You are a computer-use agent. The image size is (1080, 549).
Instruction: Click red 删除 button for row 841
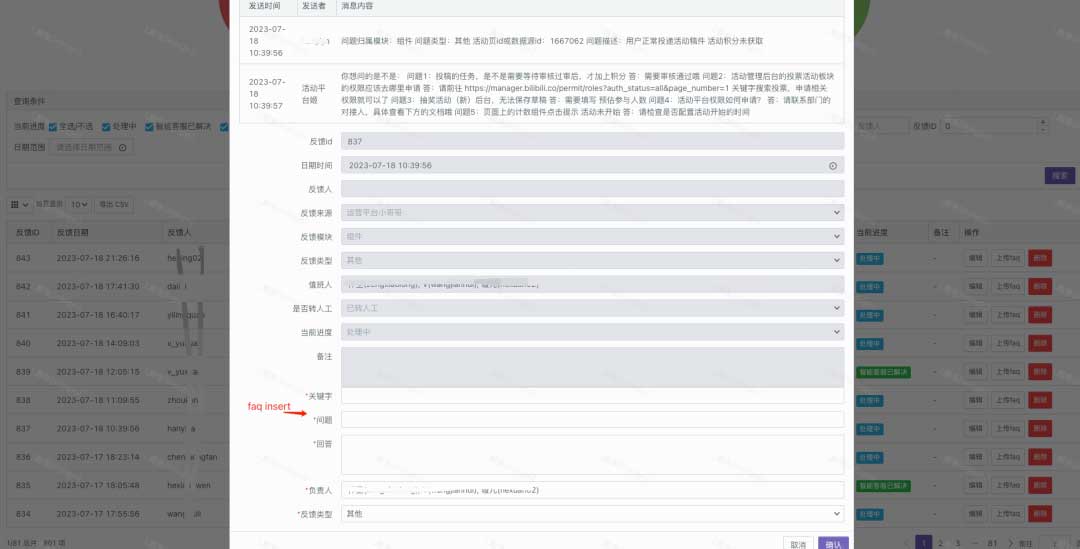(x=1040, y=315)
